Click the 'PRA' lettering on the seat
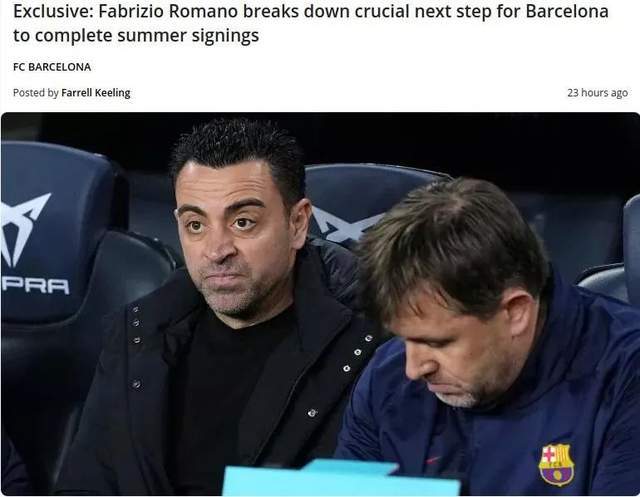The width and height of the screenshot is (640, 497). 35,286
